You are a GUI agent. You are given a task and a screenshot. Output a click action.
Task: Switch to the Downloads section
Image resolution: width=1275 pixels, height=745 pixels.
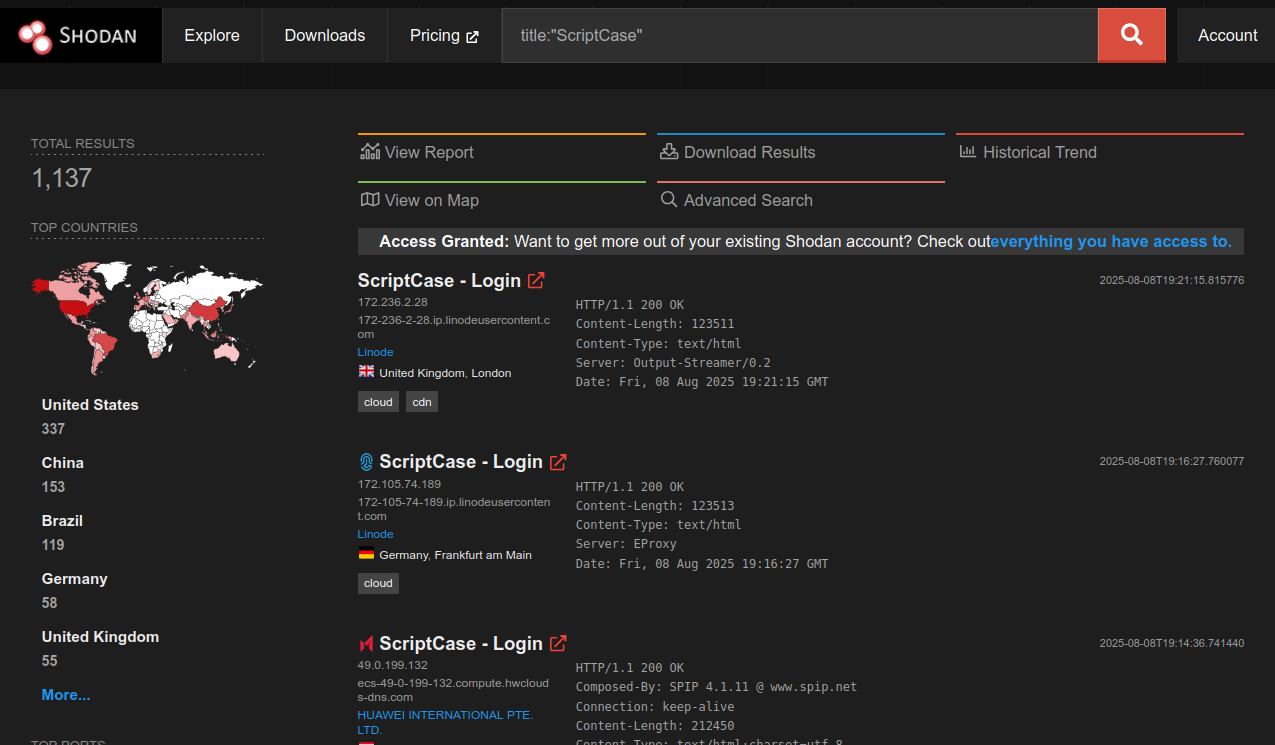pos(324,34)
